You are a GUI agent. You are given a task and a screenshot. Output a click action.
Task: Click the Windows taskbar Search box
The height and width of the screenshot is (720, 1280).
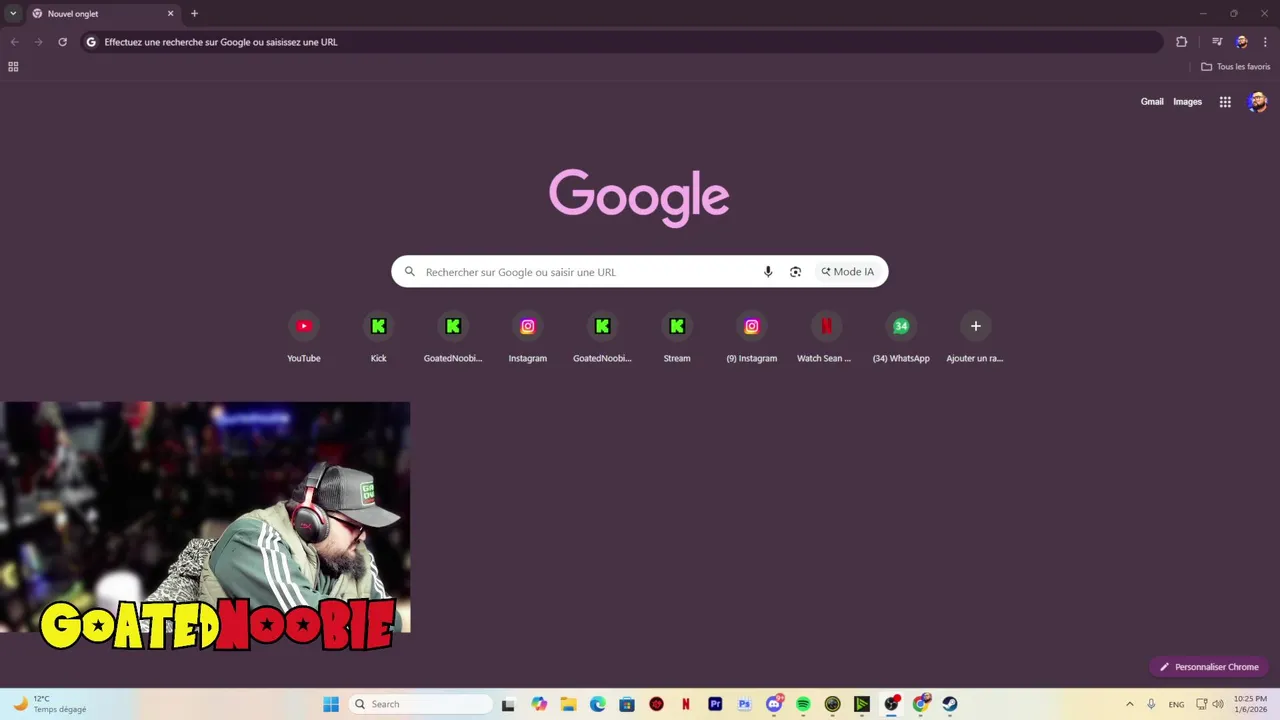tap(421, 704)
